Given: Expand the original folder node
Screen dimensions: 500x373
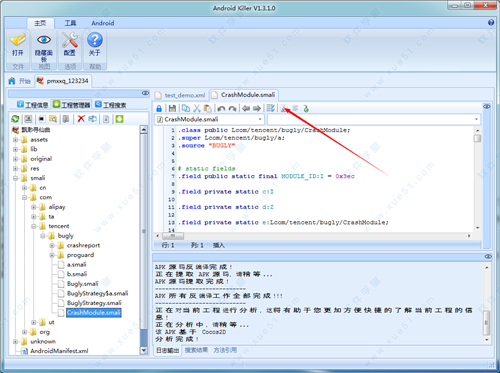Looking at the screenshot, I should coord(15,159).
